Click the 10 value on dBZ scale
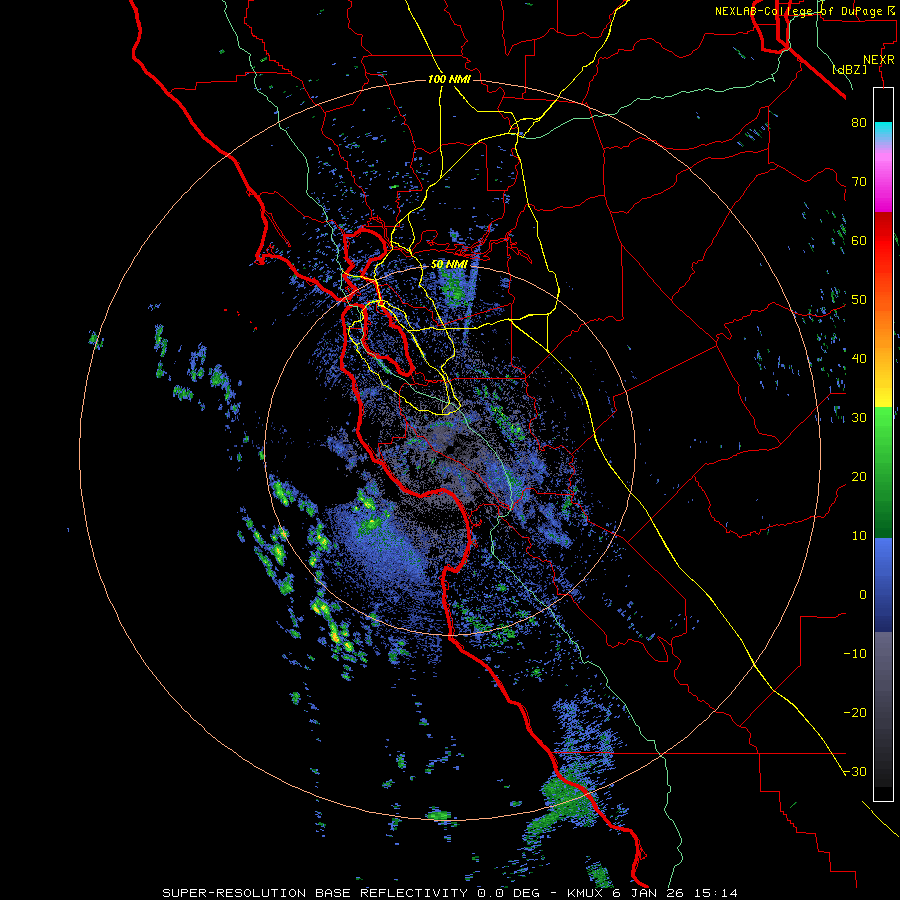Image resolution: width=900 pixels, height=900 pixels. (x=859, y=536)
